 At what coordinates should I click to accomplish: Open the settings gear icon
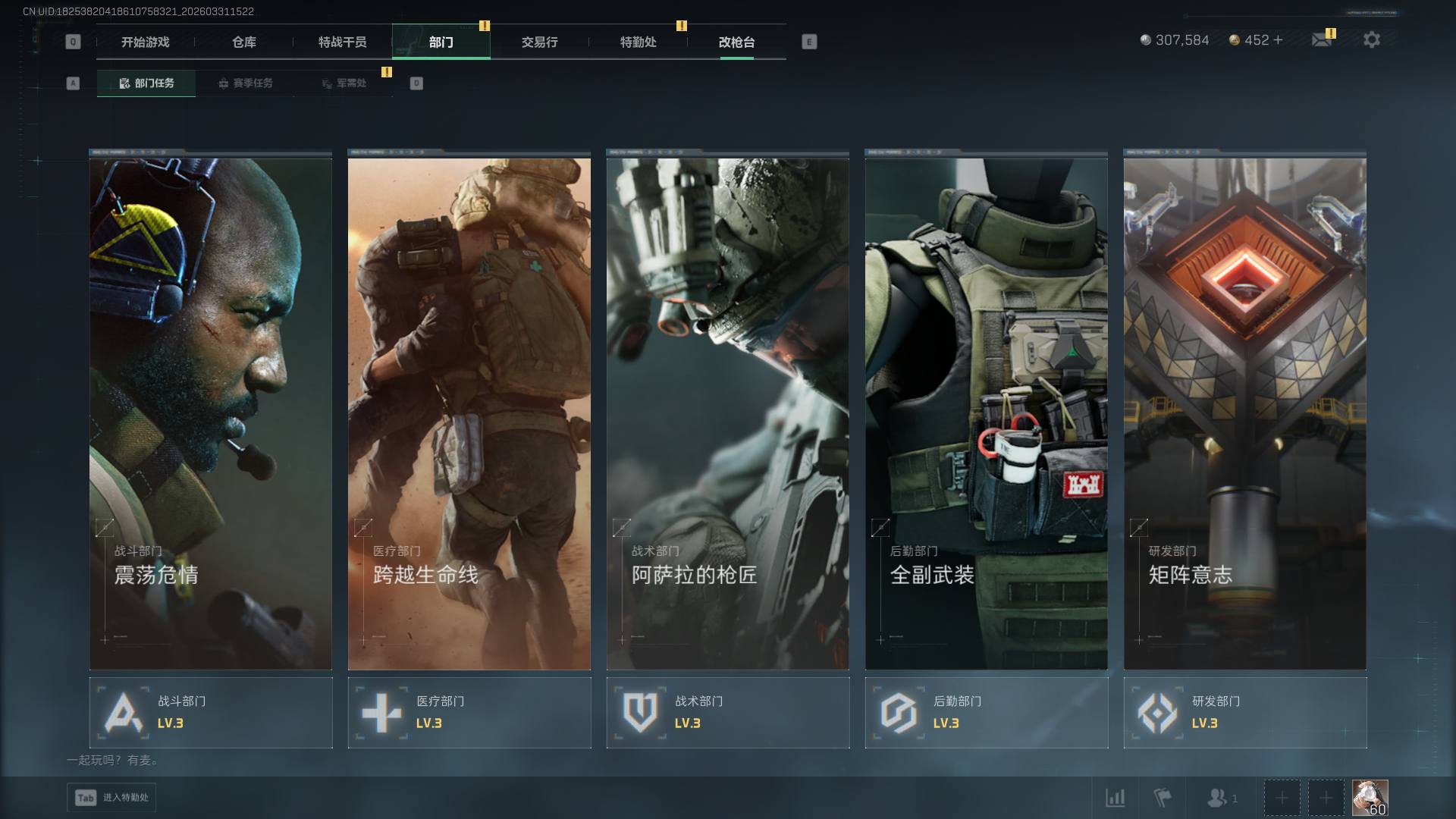click(1371, 39)
